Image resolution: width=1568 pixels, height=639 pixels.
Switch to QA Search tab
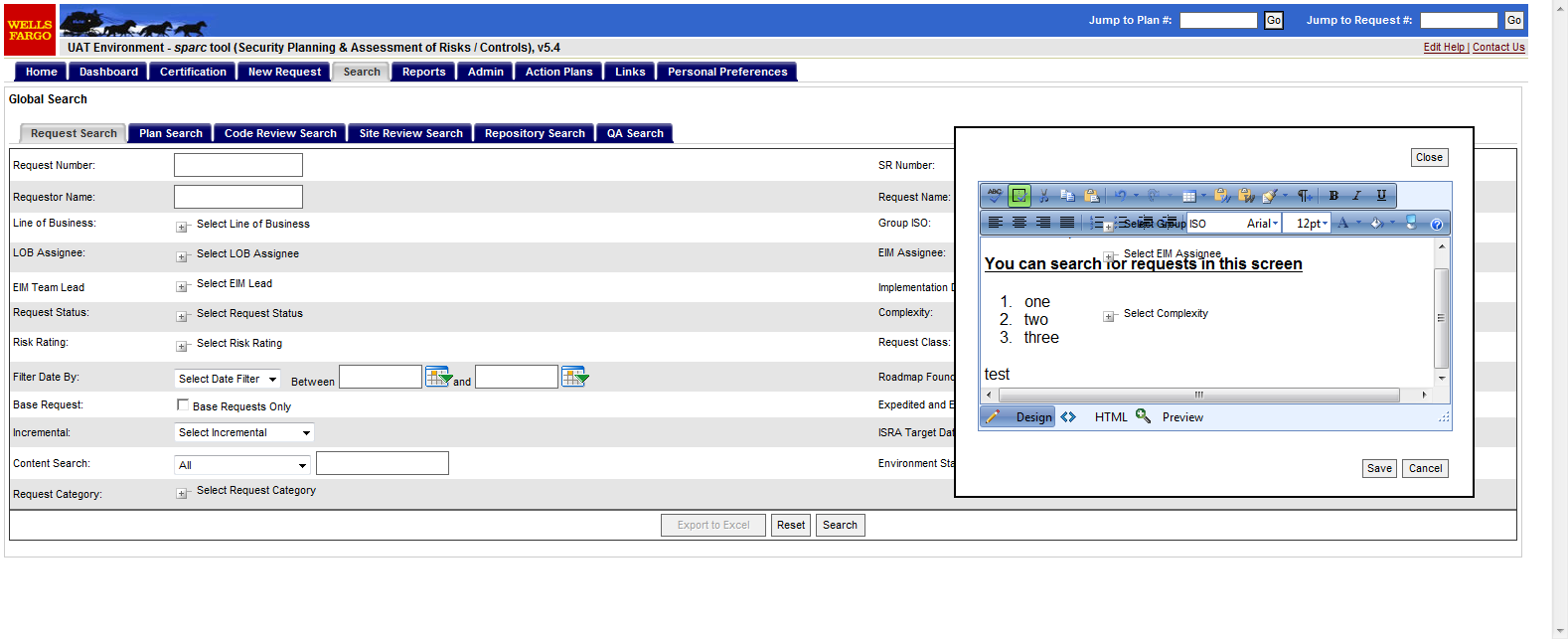coord(635,133)
